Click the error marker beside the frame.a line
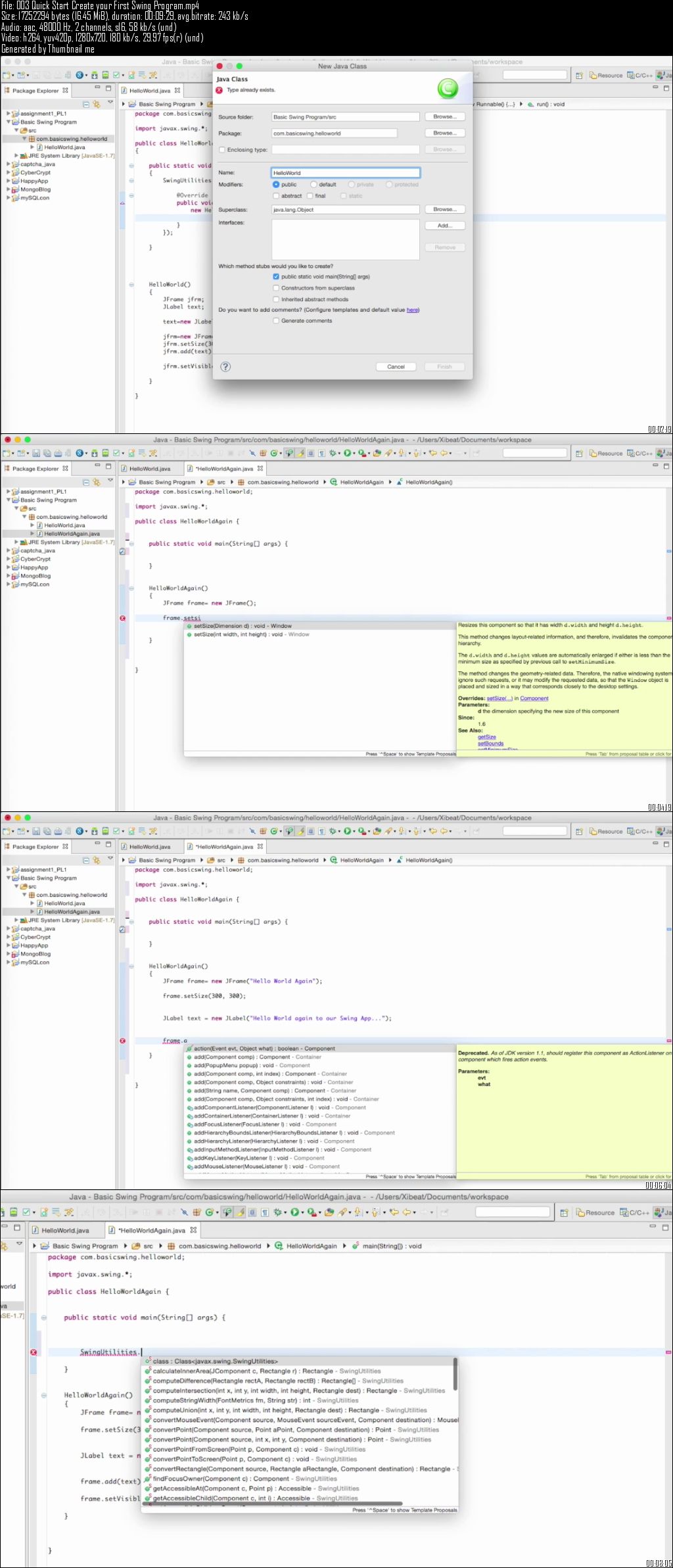The image size is (673, 1568). (122, 1041)
